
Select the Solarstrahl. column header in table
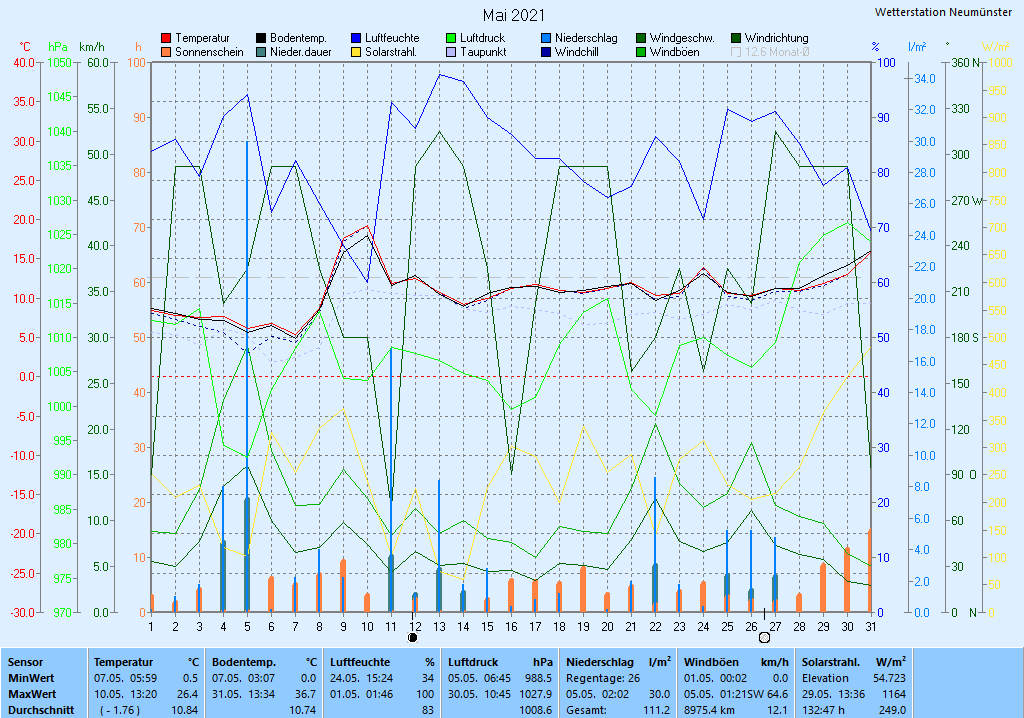coord(833,662)
